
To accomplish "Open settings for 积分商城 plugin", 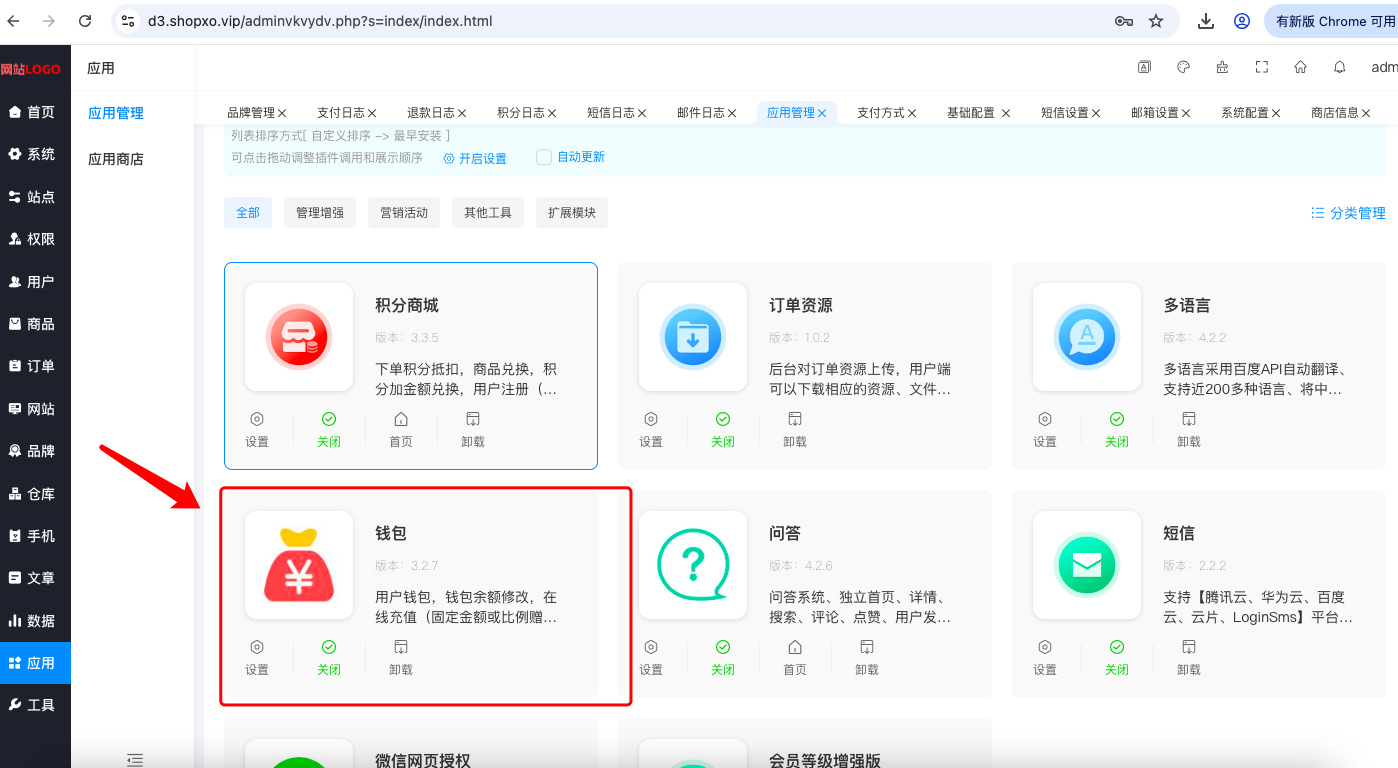I will click(x=257, y=429).
